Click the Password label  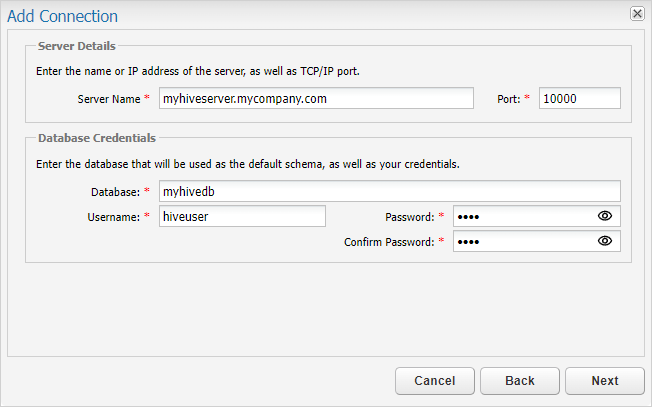[x=410, y=217]
